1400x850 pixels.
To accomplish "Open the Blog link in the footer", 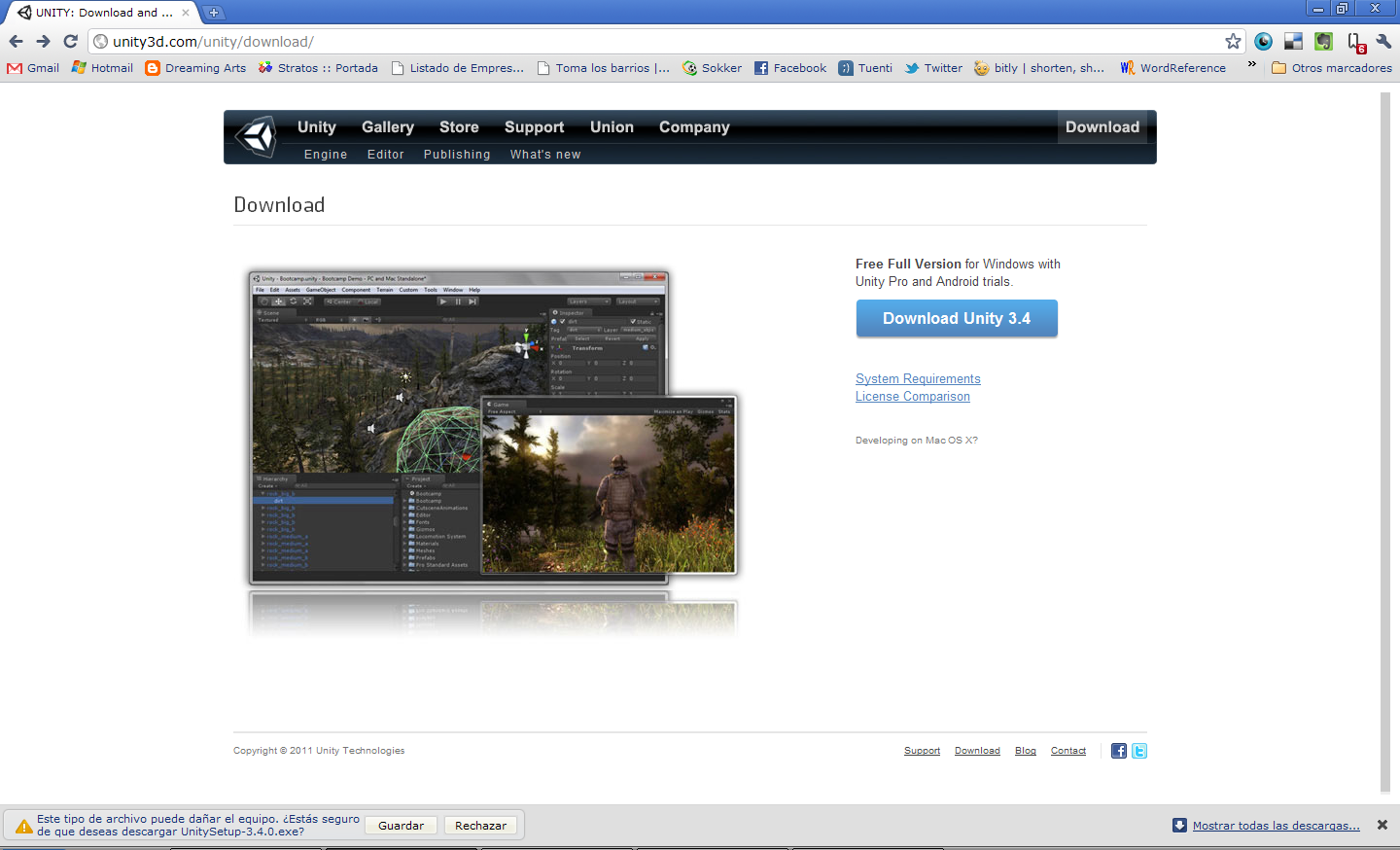I will 1026,751.
